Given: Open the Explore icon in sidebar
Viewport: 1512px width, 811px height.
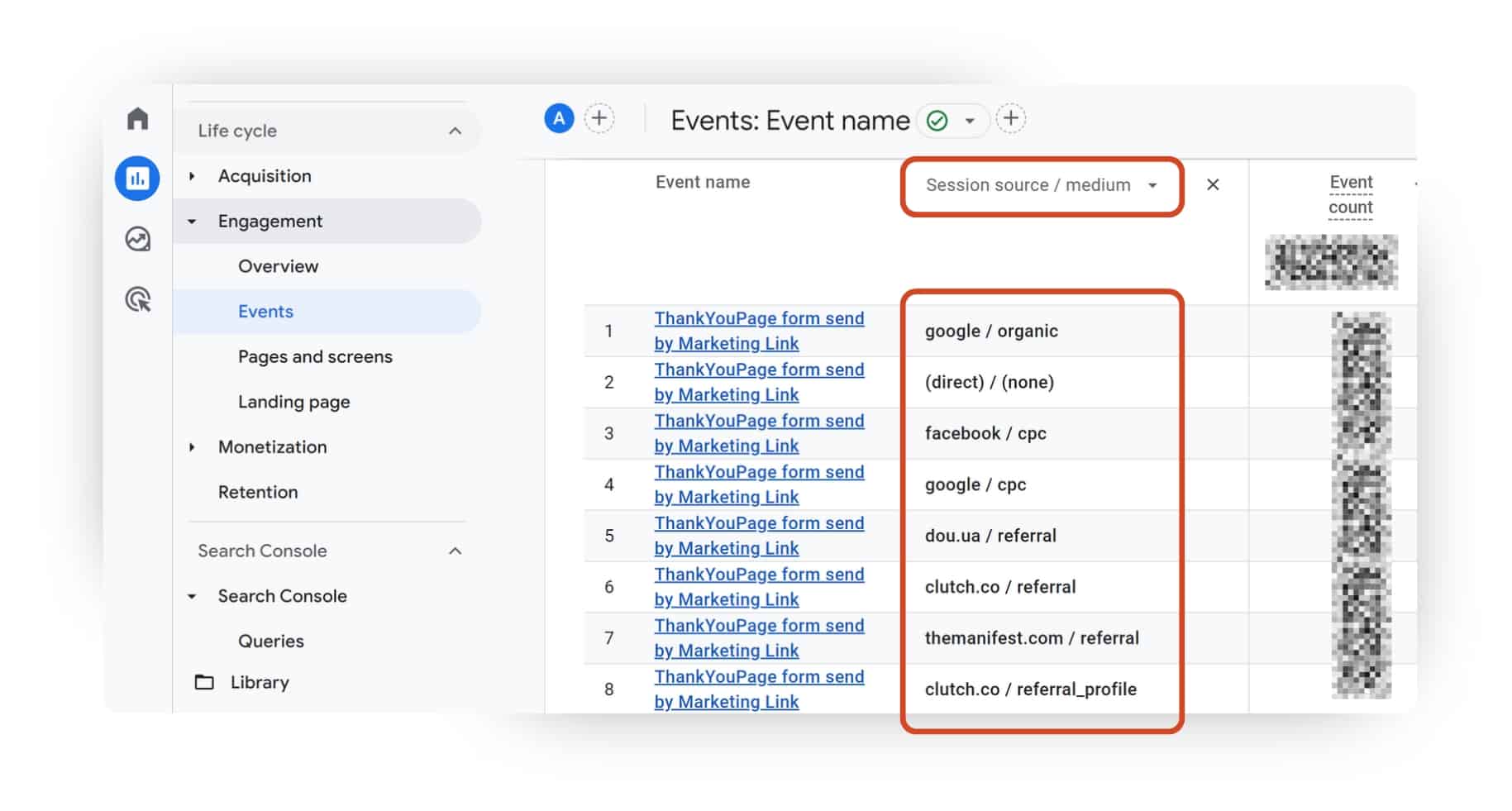Looking at the screenshot, I should [x=137, y=239].
